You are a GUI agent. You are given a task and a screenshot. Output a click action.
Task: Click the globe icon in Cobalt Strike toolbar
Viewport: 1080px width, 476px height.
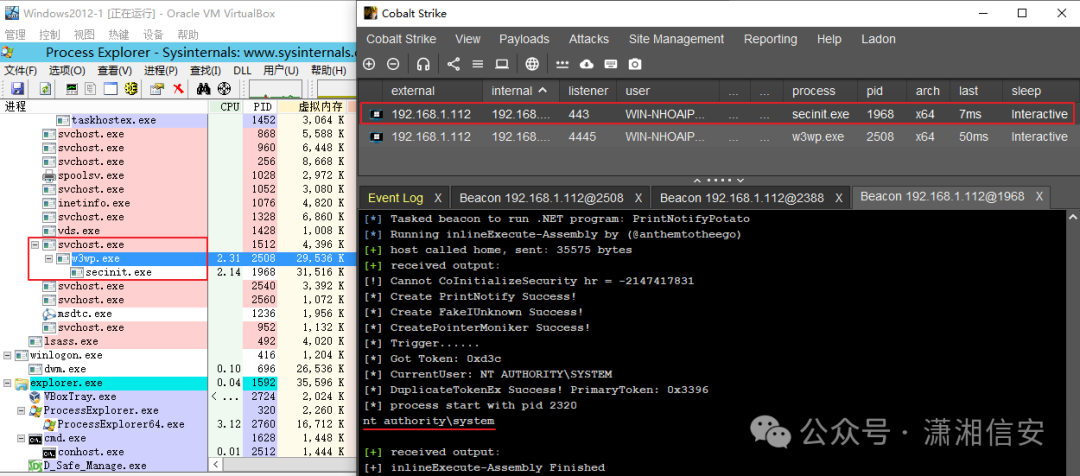coord(532,64)
